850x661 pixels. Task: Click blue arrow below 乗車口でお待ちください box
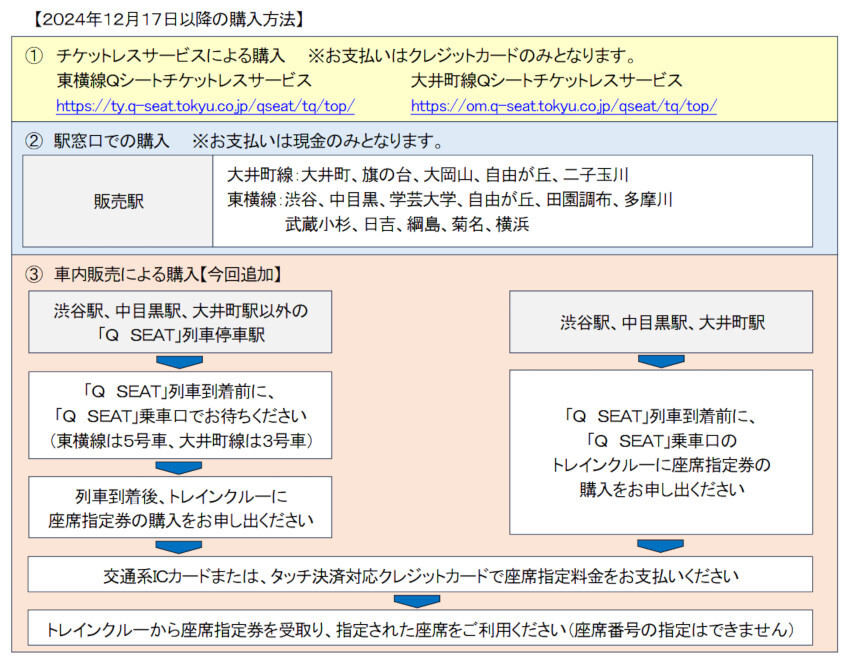click(x=180, y=466)
